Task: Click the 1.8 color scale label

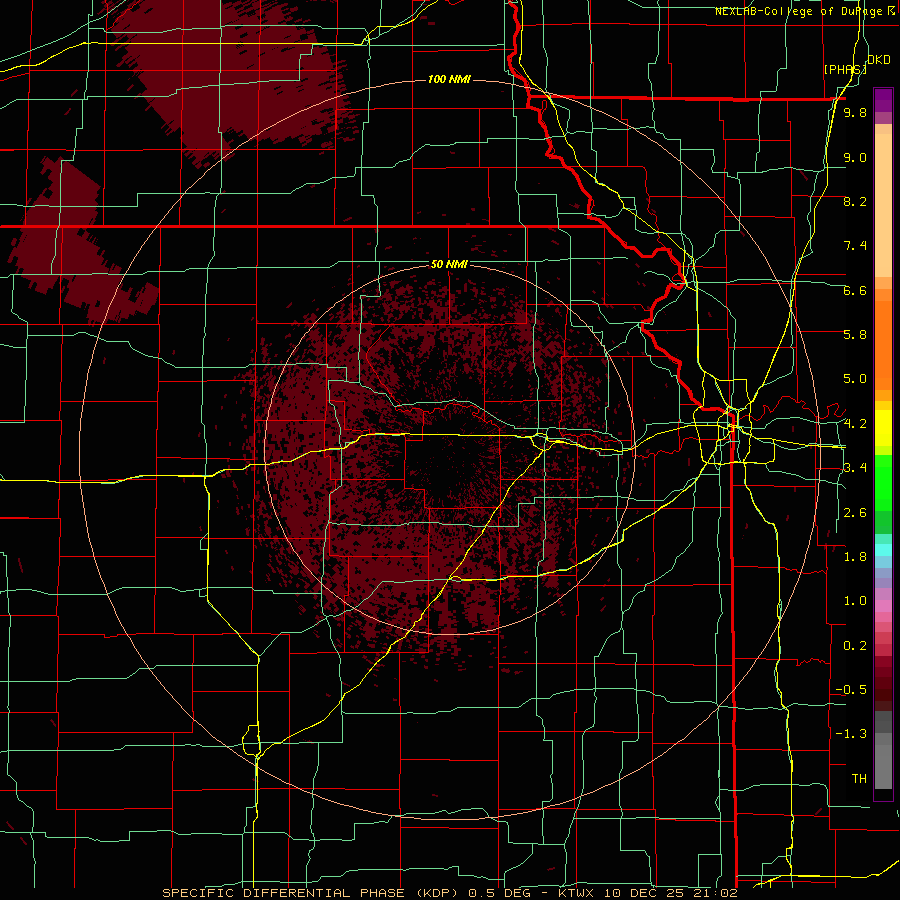Action: pyautogui.click(x=855, y=557)
